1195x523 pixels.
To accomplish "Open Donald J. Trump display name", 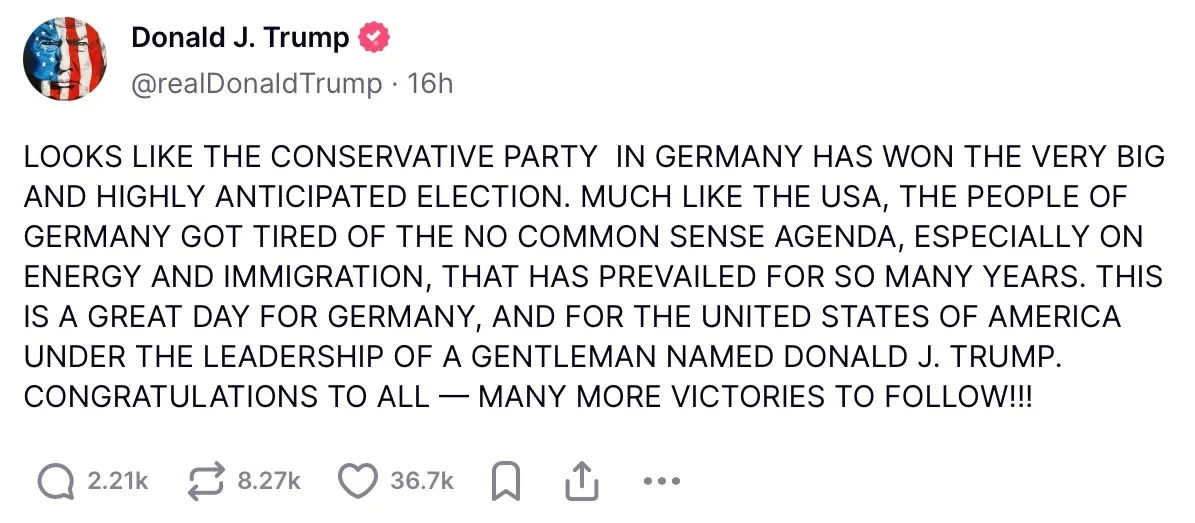I will click(x=240, y=37).
